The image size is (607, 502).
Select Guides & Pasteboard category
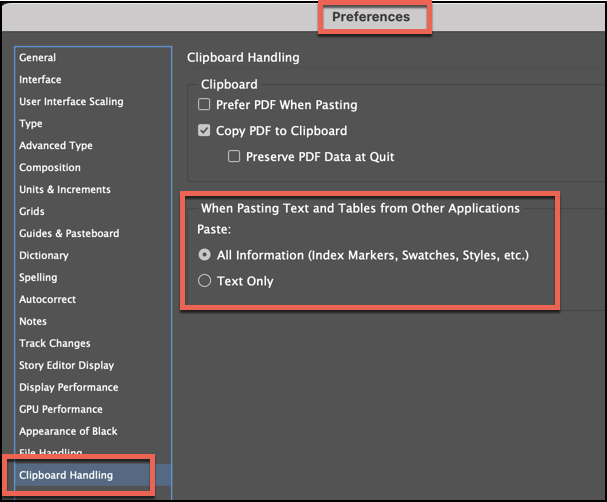(x=69, y=234)
